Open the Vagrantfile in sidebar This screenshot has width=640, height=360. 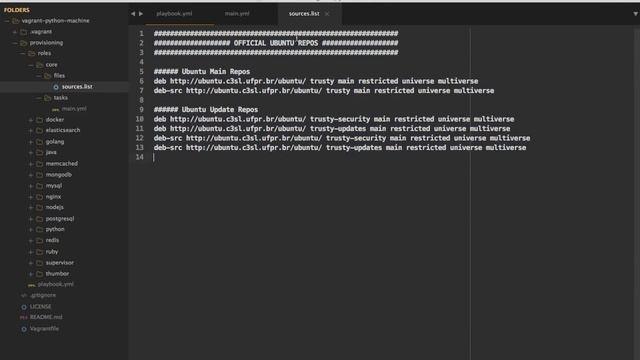pyautogui.click(x=44, y=328)
